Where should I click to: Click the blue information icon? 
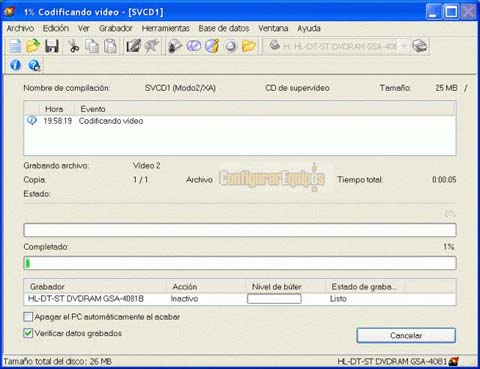point(15,65)
